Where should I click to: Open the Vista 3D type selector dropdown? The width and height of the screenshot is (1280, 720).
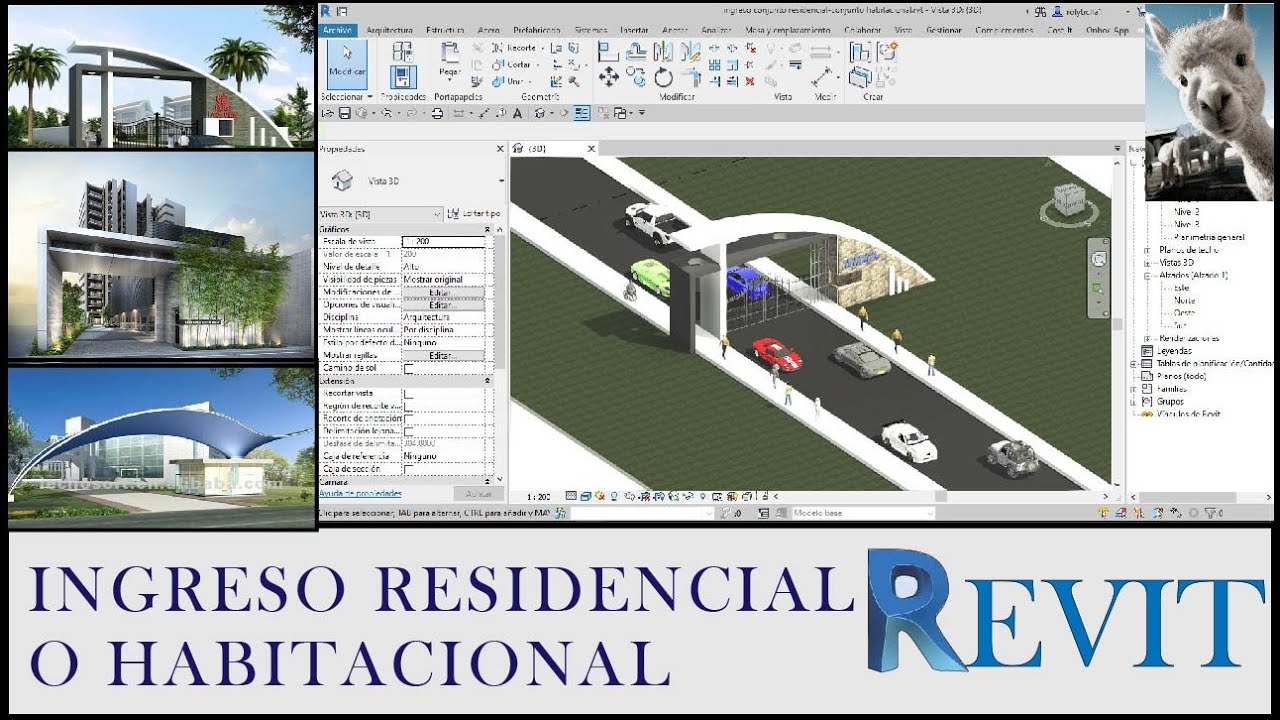click(501, 181)
